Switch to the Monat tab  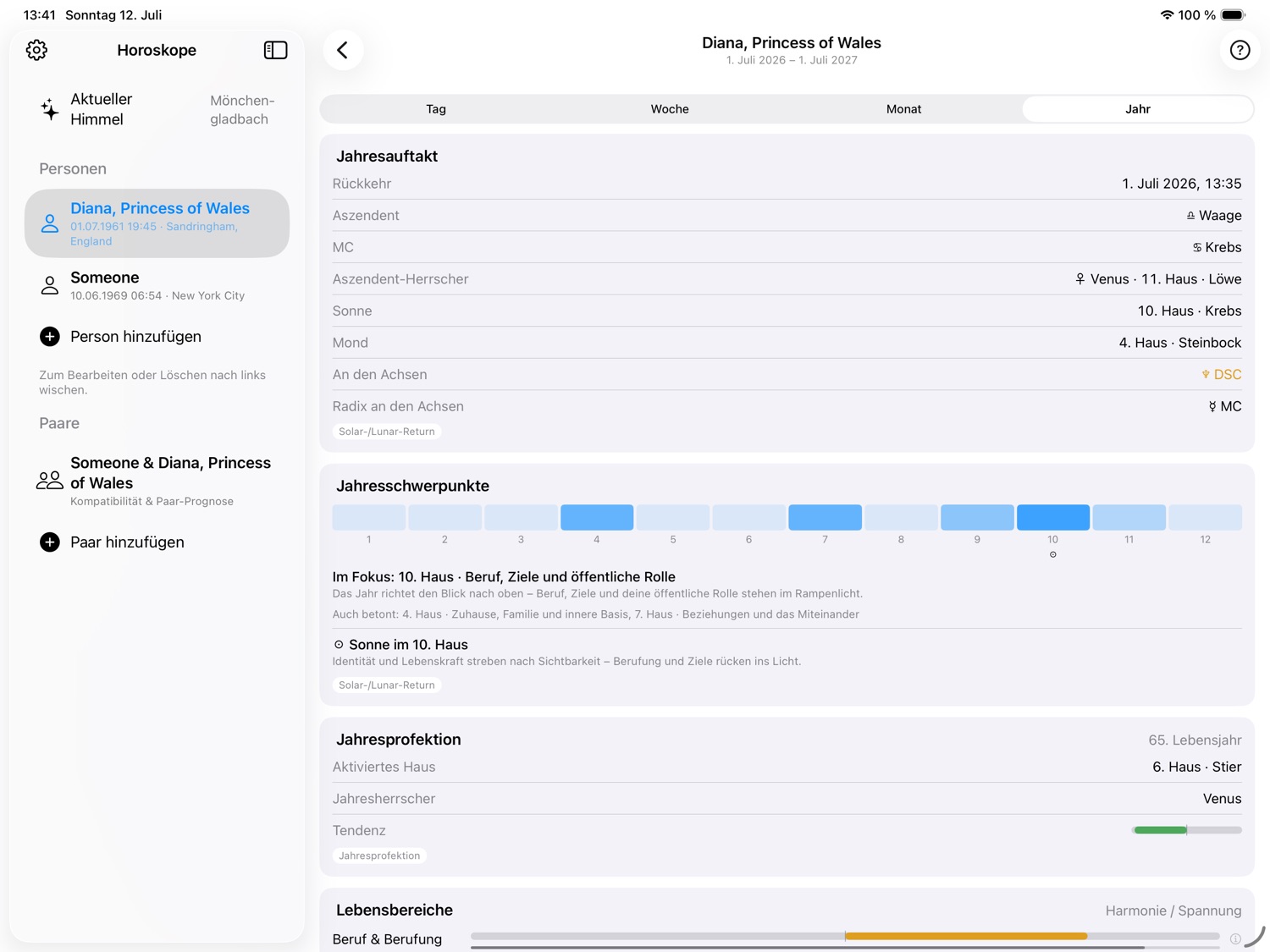(903, 109)
